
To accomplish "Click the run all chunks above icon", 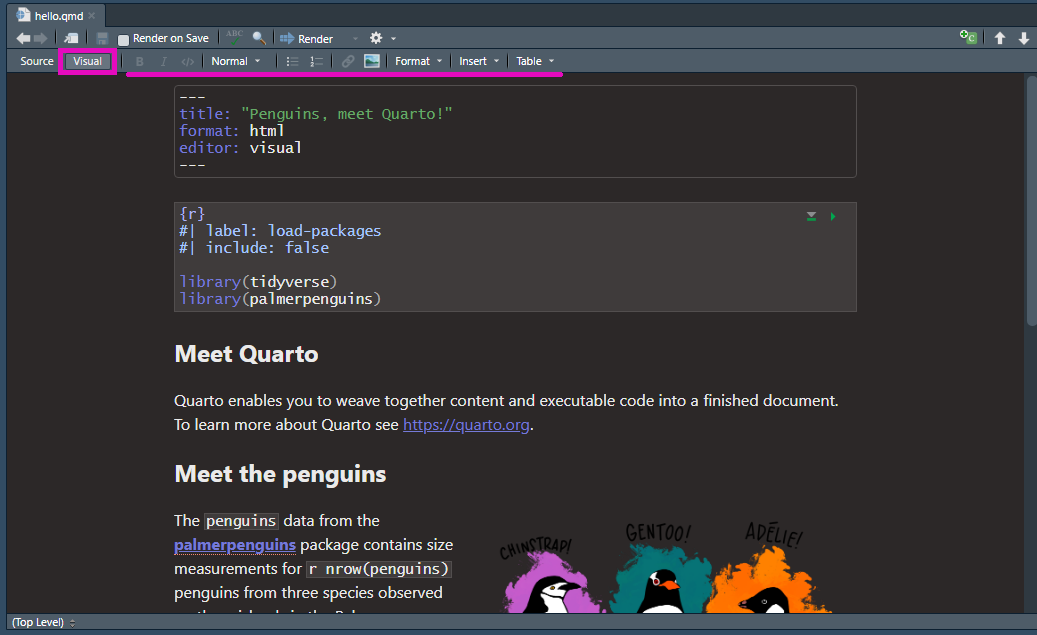I will pos(812,216).
